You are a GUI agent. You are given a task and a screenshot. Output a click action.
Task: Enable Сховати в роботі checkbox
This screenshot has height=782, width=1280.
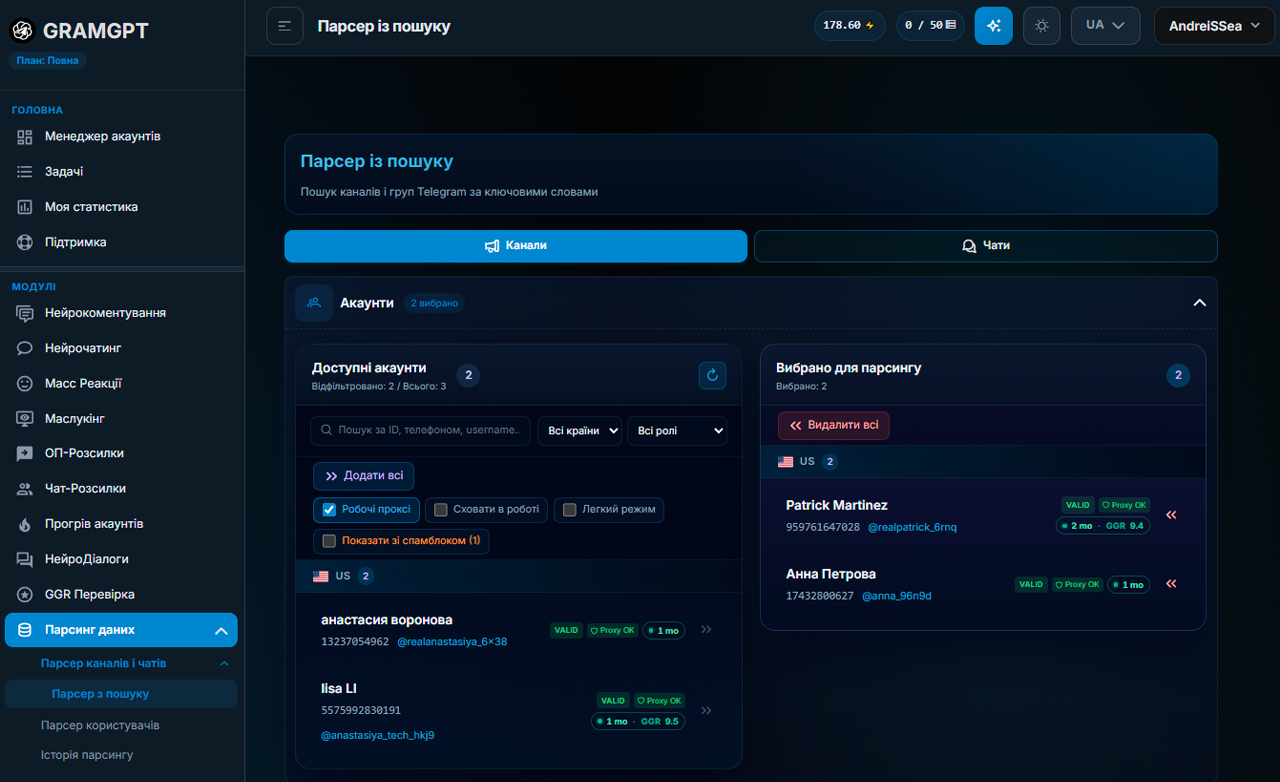(x=441, y=510)
